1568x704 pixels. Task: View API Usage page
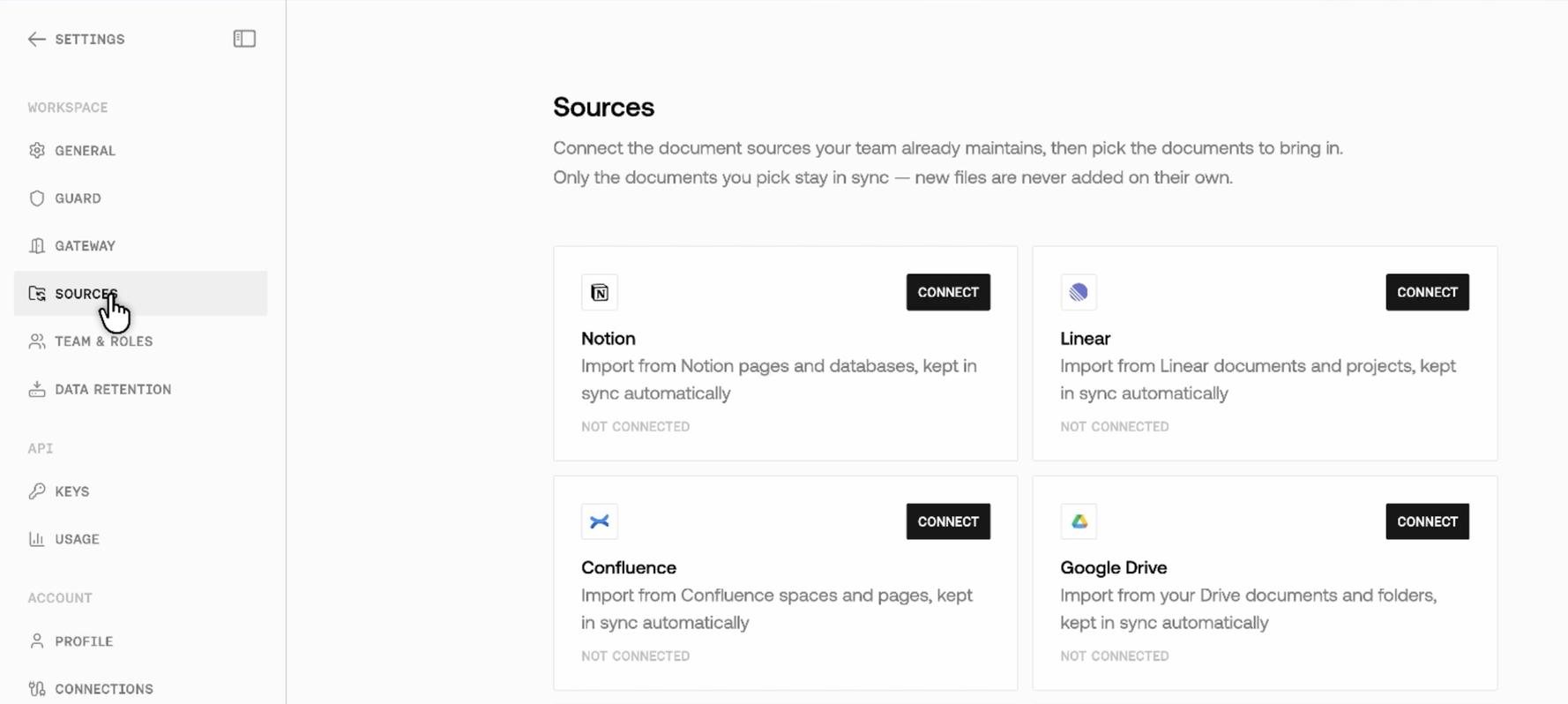[x=140, y=538]
